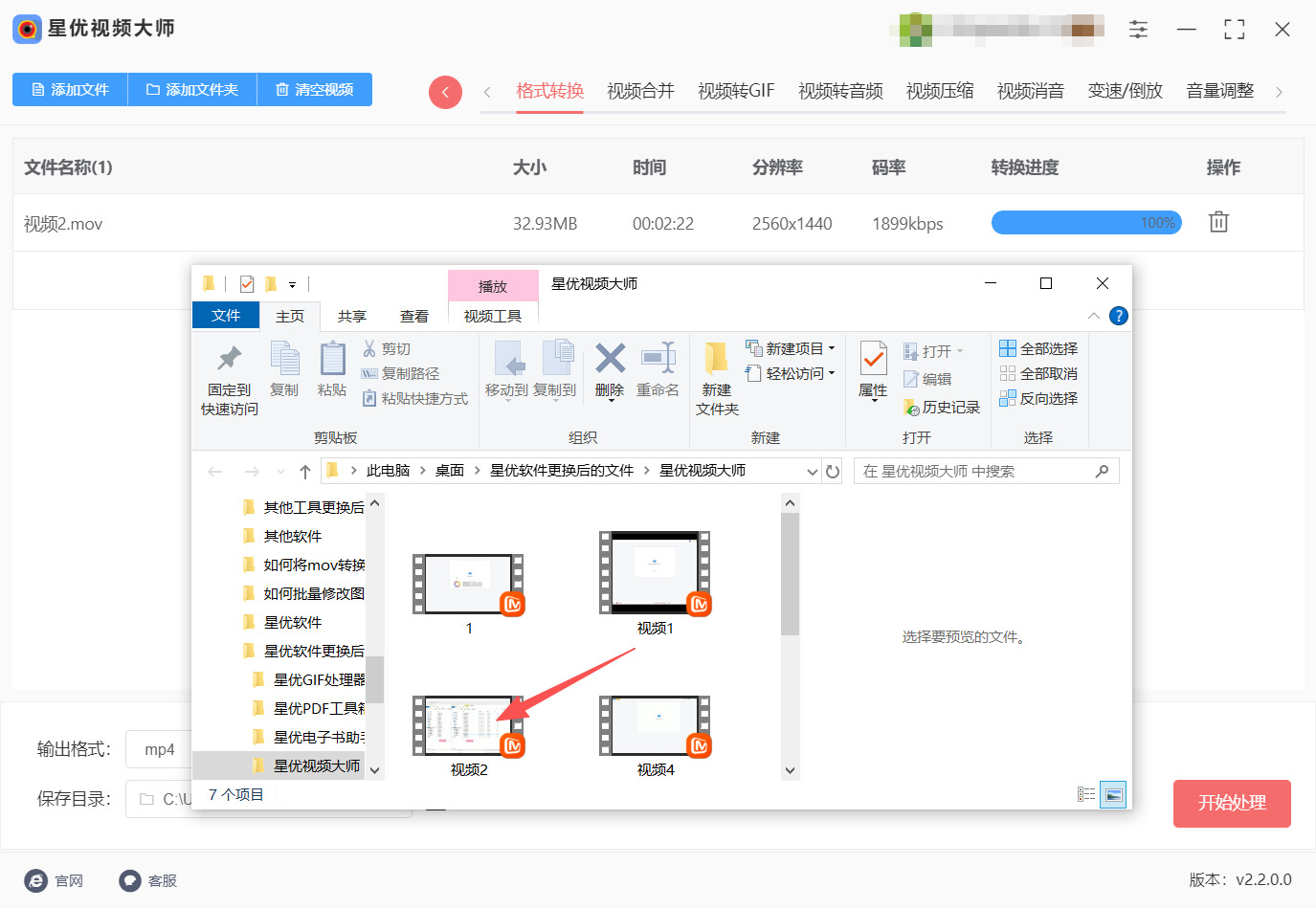Image resolution: width=1316 pixels, height=909 pixels.
Task: Open recent locations dropdown in Explorer navigation
Action: [x=280, y=471]
